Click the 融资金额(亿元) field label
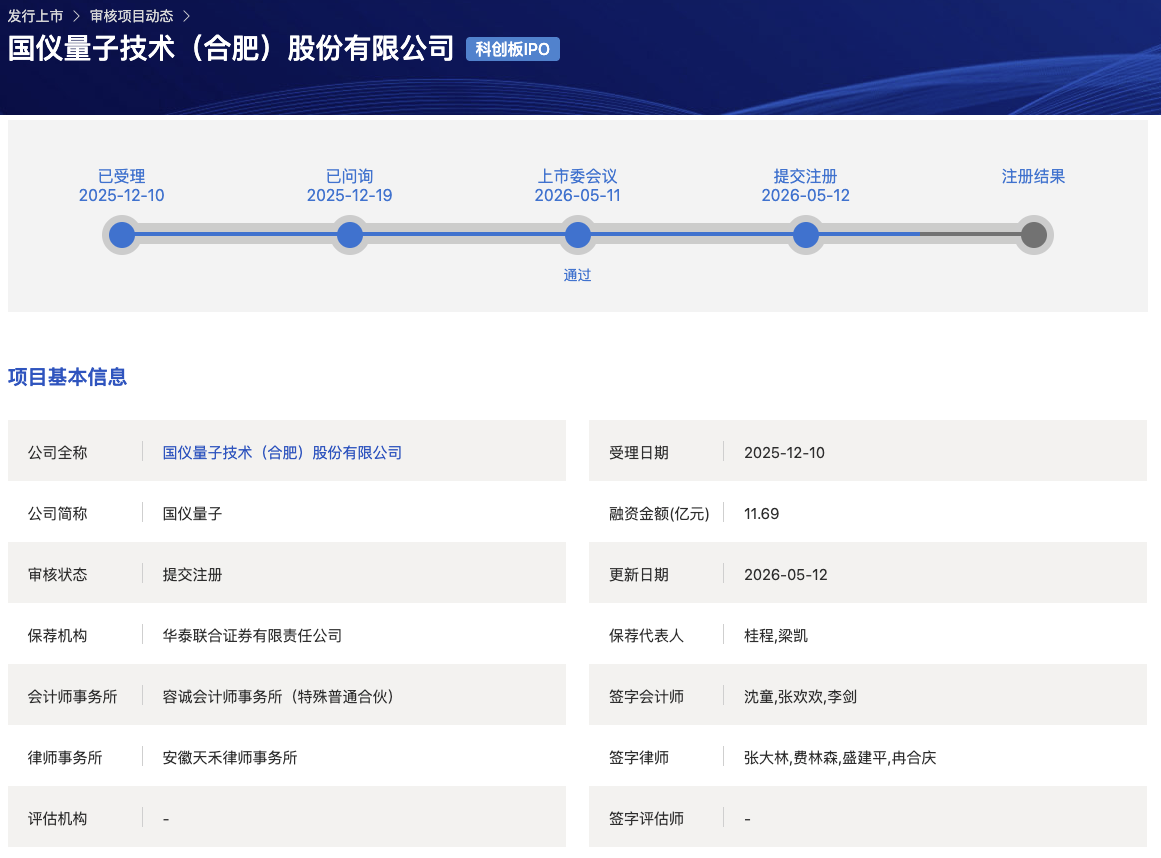This screenshot has width=1161, height=858. (x=659, y=514)
